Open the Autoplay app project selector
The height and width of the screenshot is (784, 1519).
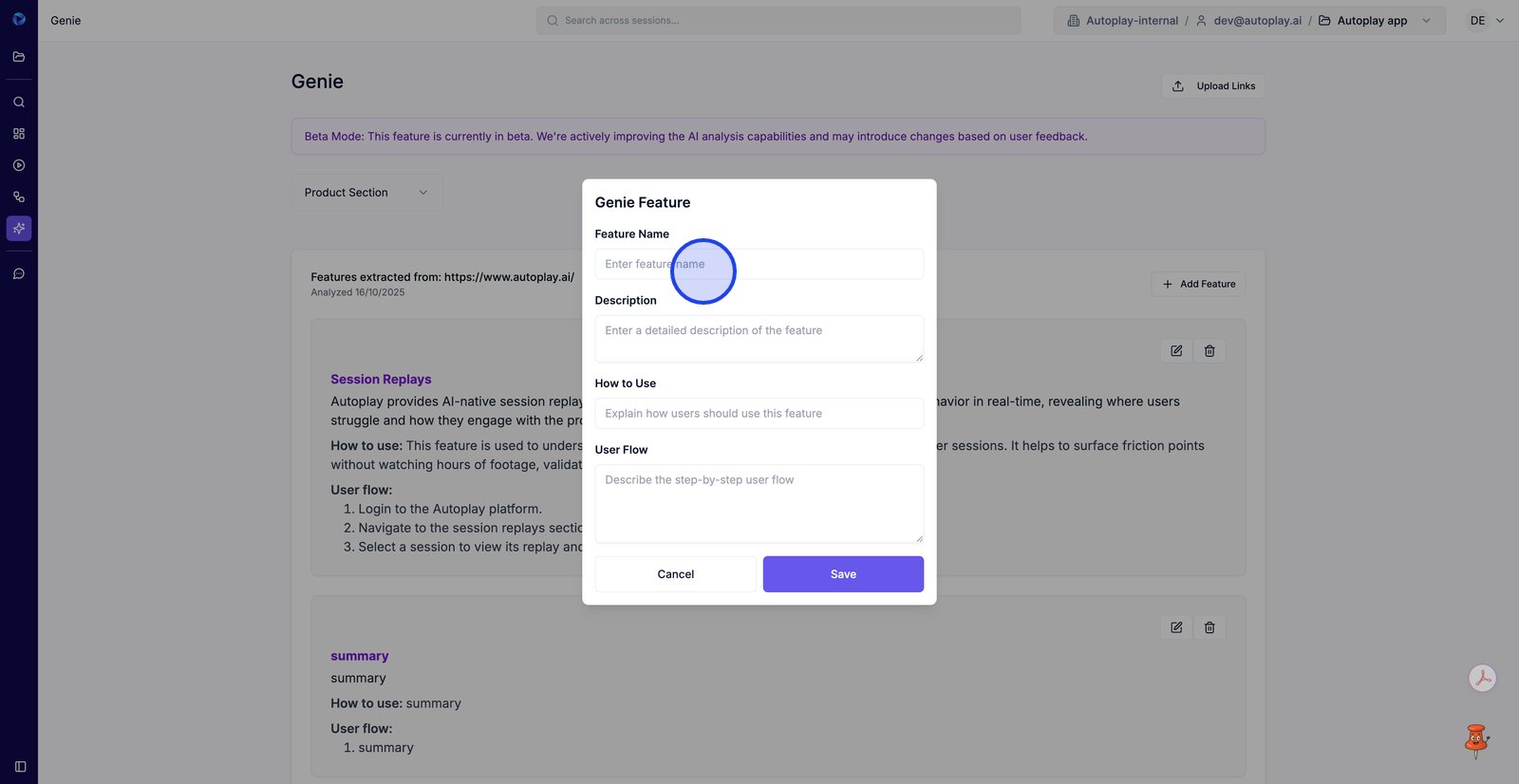click(1374, 21)
